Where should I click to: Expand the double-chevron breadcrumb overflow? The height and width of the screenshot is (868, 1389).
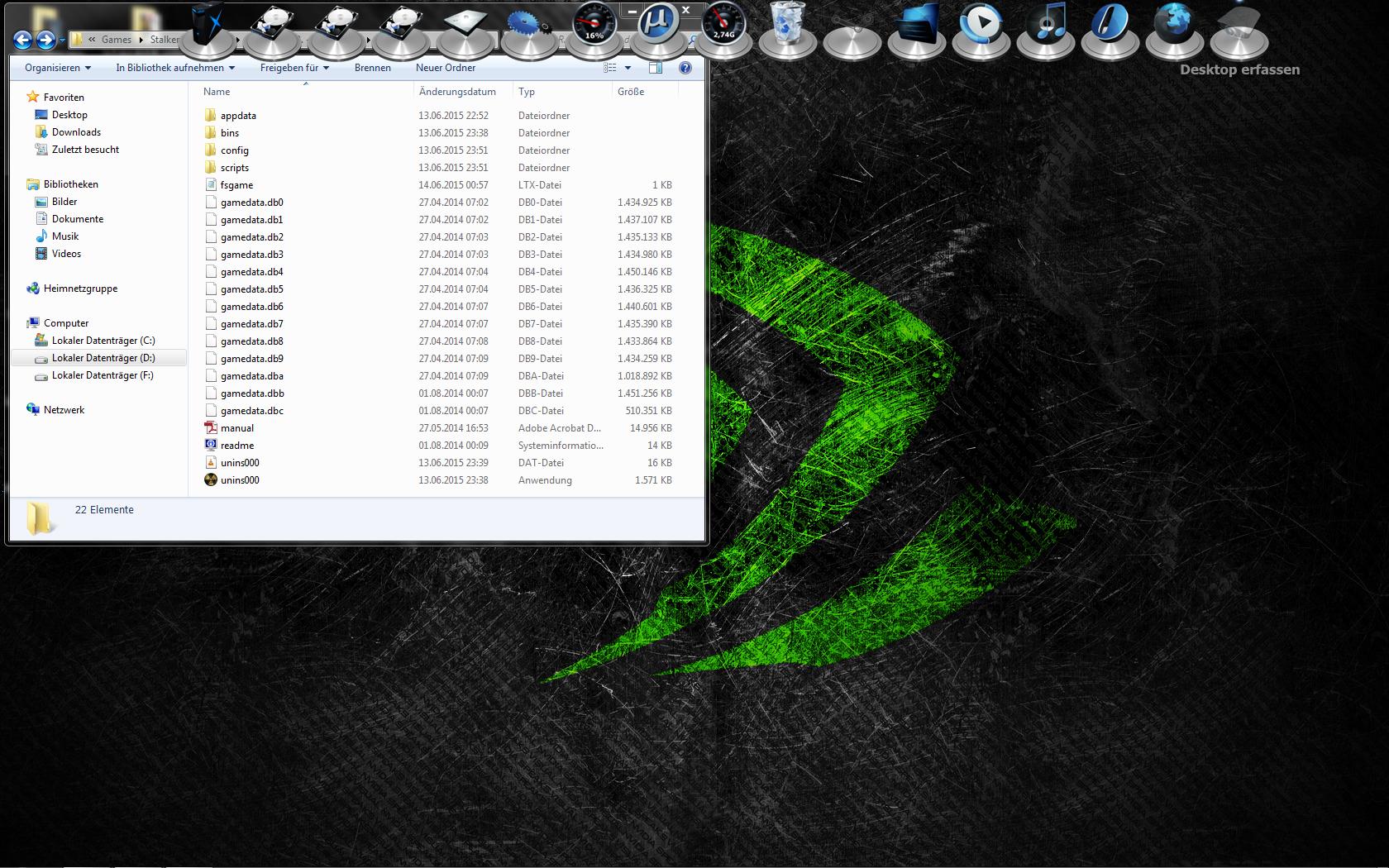pyautogui.click(x=92, y=40)
